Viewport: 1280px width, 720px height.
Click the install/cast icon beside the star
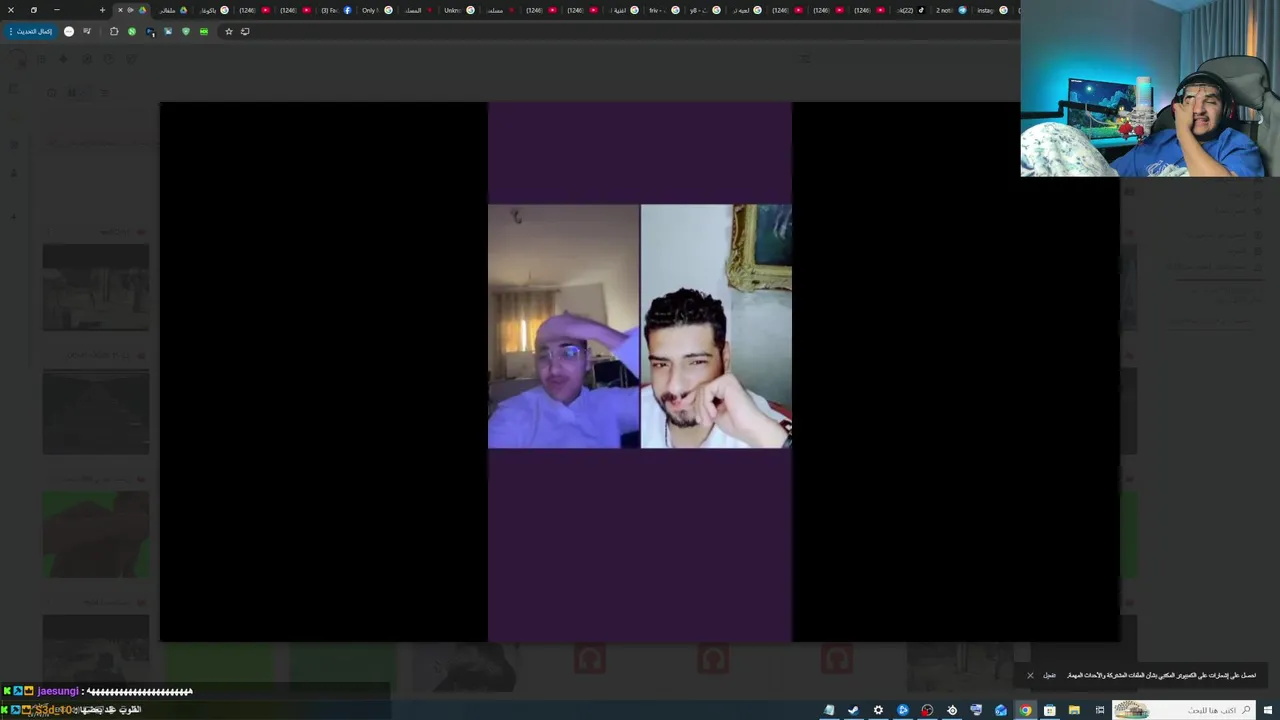(245, 31)
